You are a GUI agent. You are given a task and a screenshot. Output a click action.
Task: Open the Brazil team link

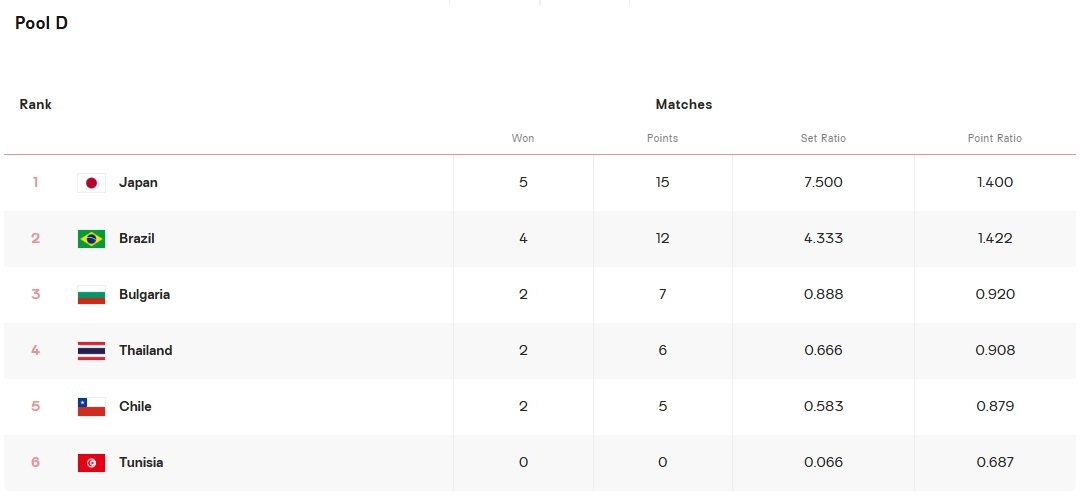(x=136, y=238)
